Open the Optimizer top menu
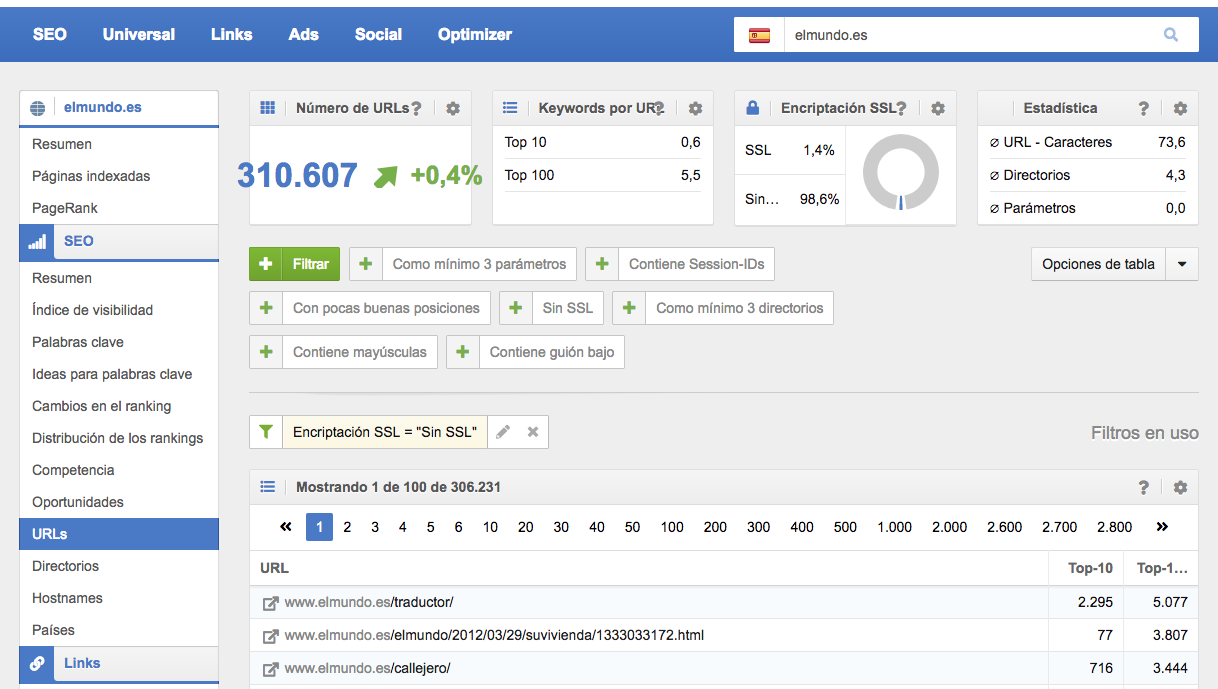1218x689 pixels. [x=474, y=34]
